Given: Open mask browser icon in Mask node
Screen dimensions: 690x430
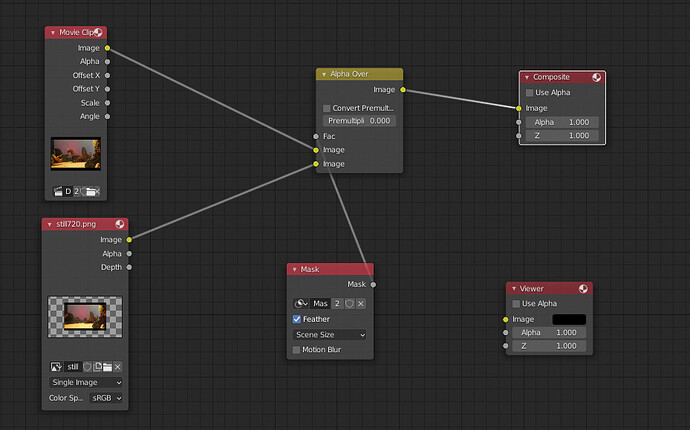Looking at the screenshot, I should [301, 304].
